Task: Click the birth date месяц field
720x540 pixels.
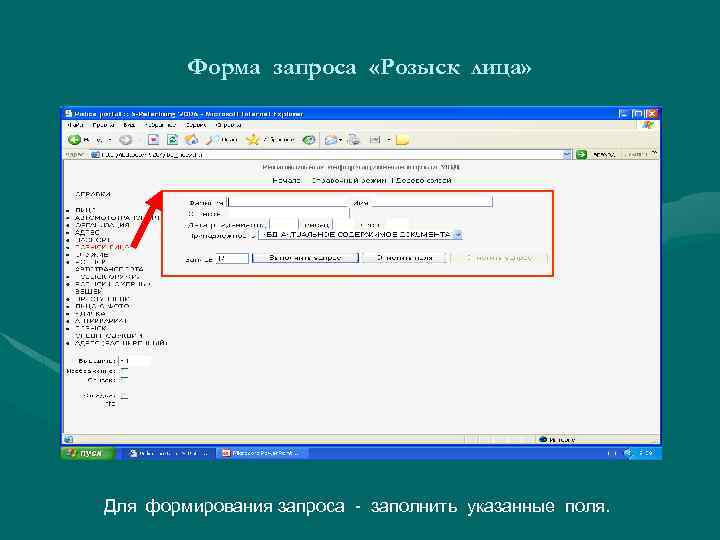Action: [344, 225]
